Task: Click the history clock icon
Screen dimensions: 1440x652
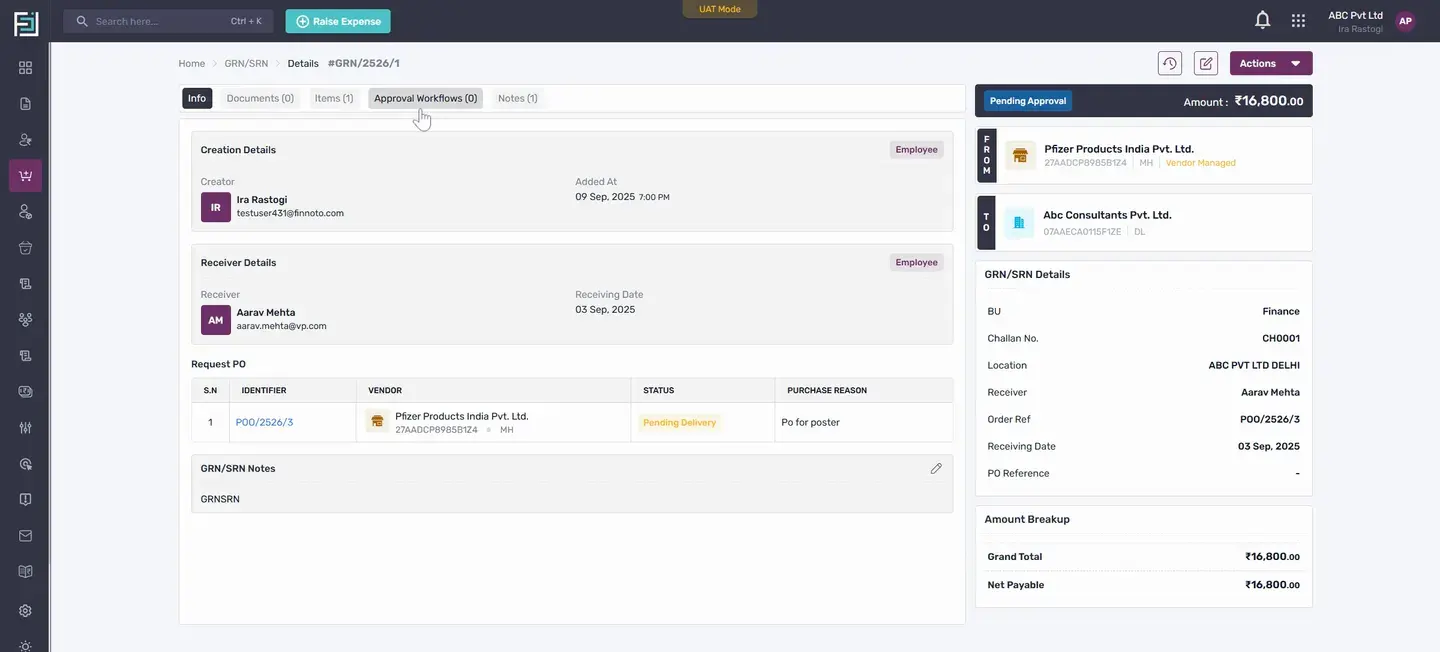Action: pos(1170,63)
